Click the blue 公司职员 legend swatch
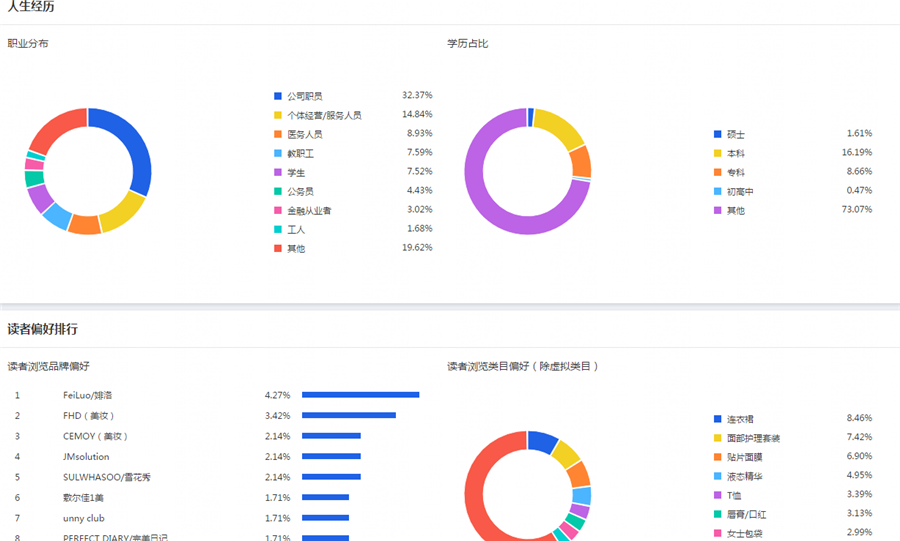This screenshot has width=900, height=541. [x=278, y=96]
